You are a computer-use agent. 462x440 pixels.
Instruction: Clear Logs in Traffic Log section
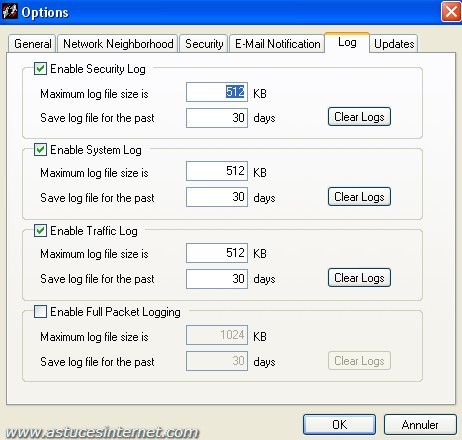[x=359, y=278]
